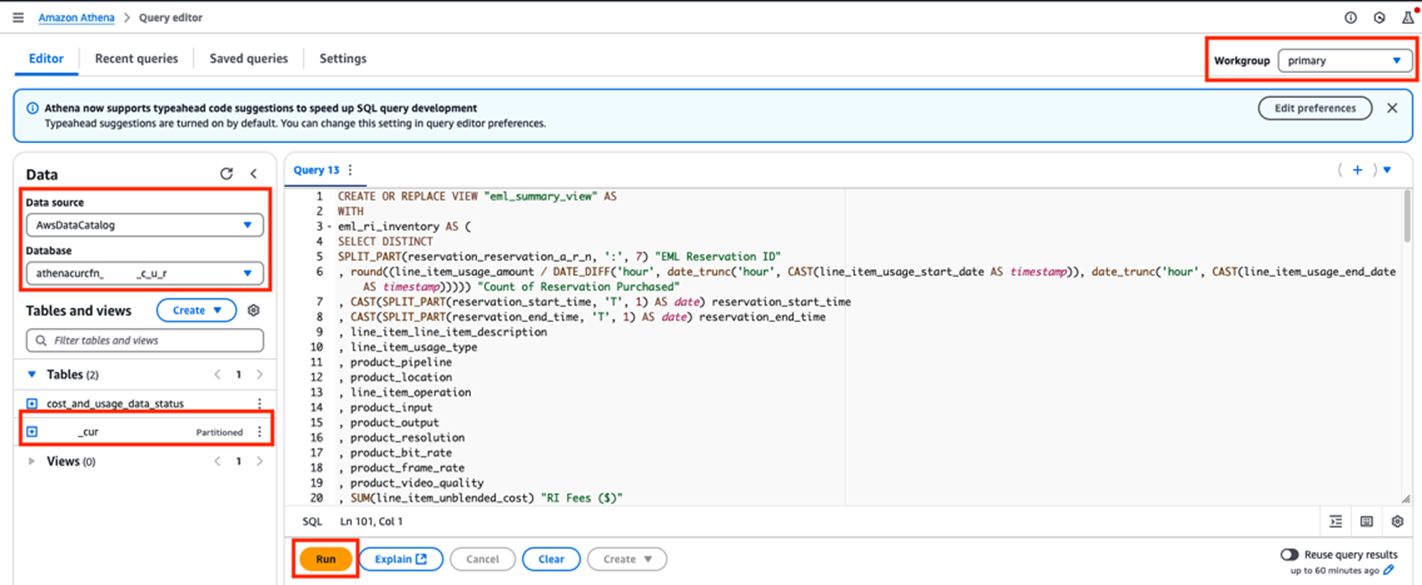1422x585 pixels.
Task: Collapse the Data sidebar panel
Action: (x=253, y=173)
